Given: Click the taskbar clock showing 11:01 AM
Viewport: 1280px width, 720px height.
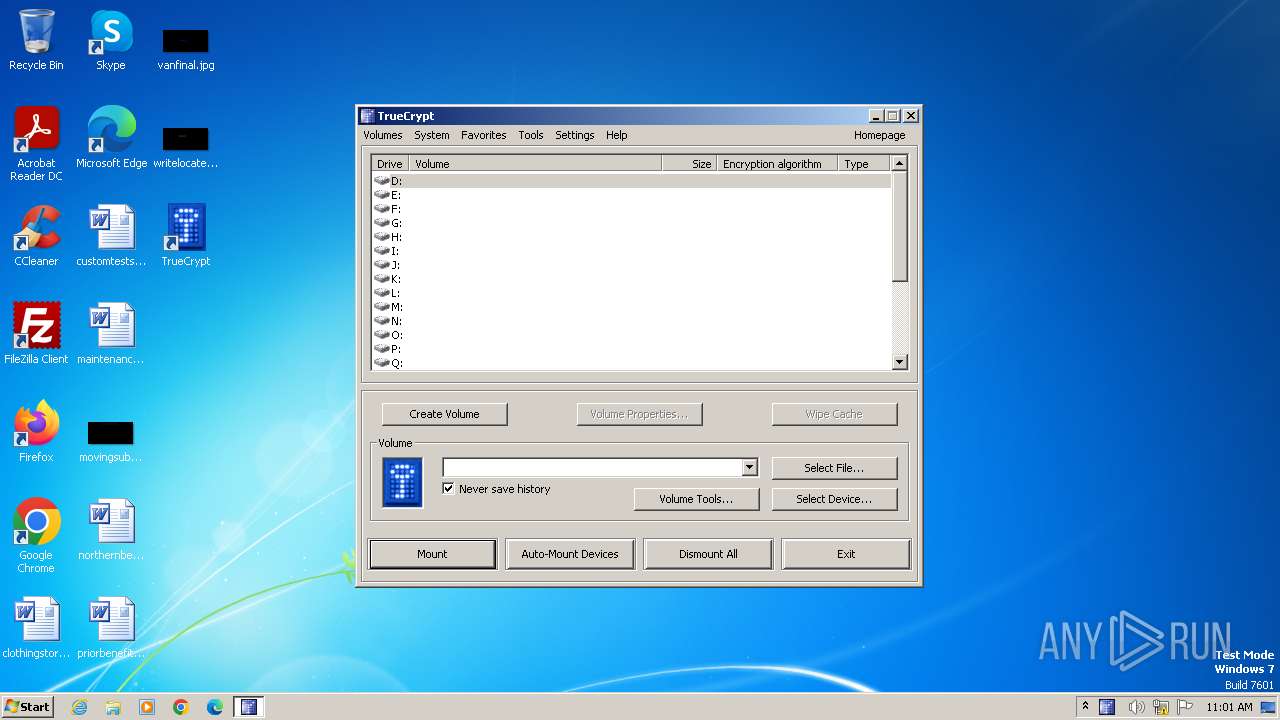Looking at the screenshot, I should [x=1229, y=707].
